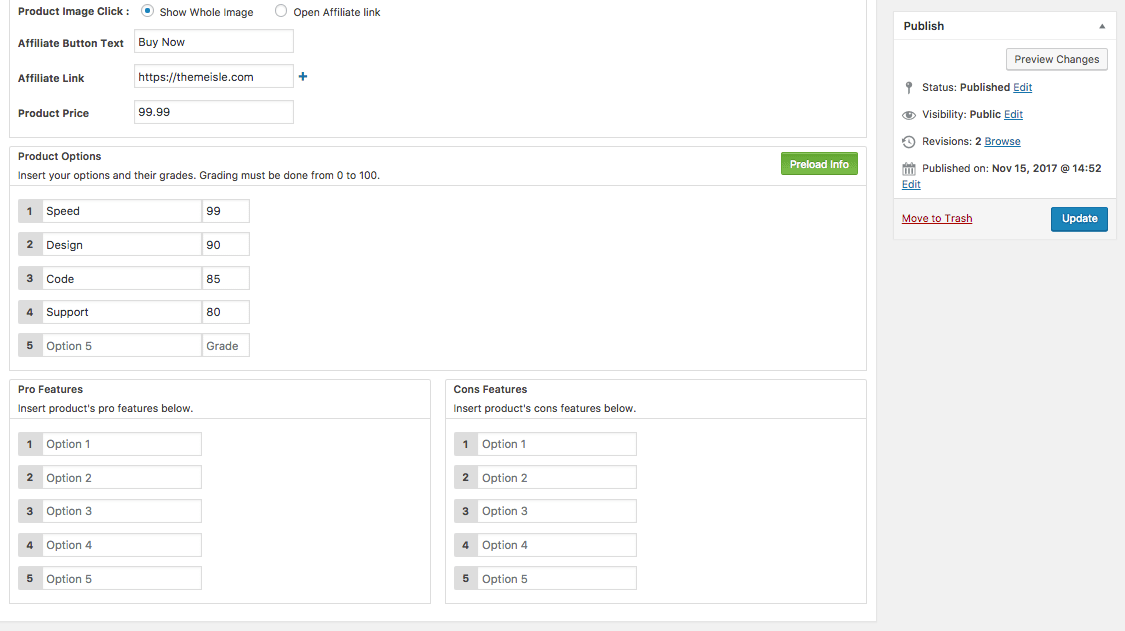Click Cons Features Option 3 field
Viewport: 1125px width, 631px height.
[x=557, y=511]
